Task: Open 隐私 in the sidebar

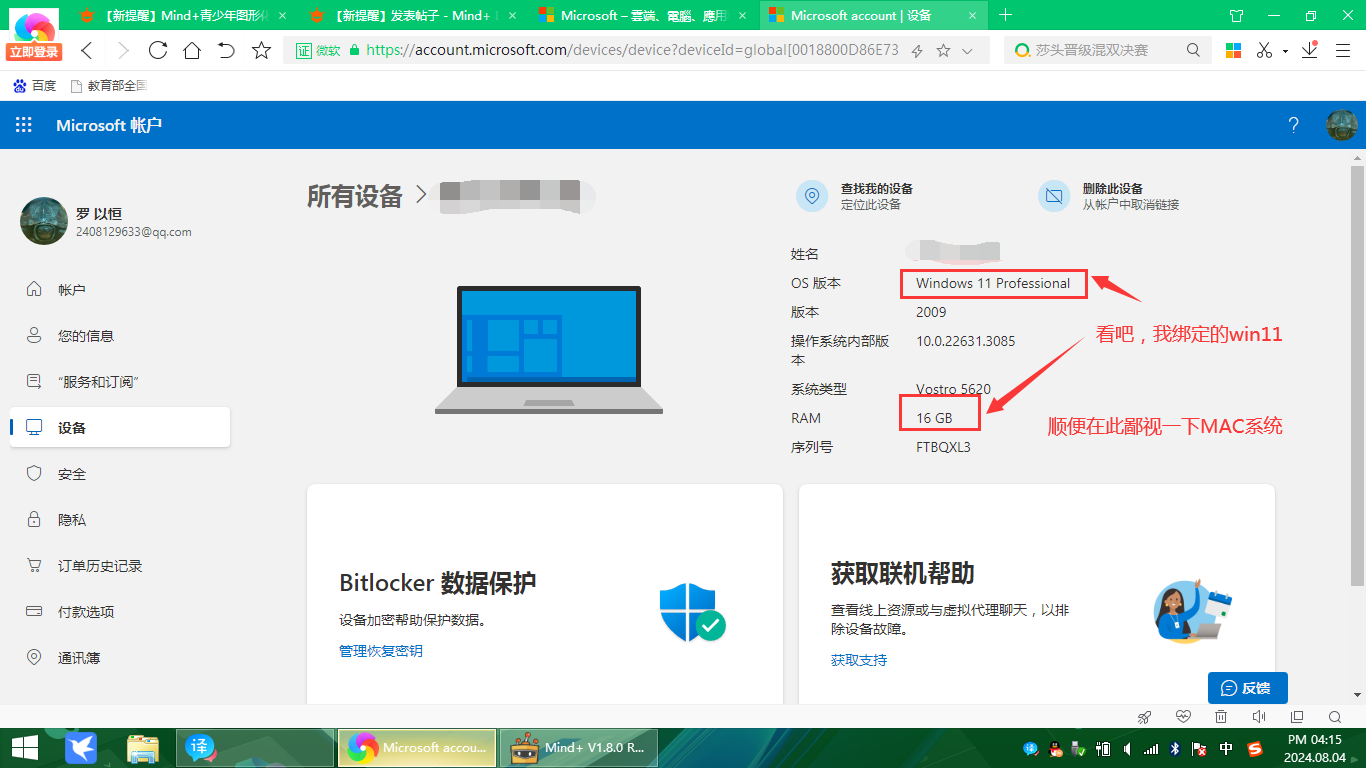Action: point(120,520)
